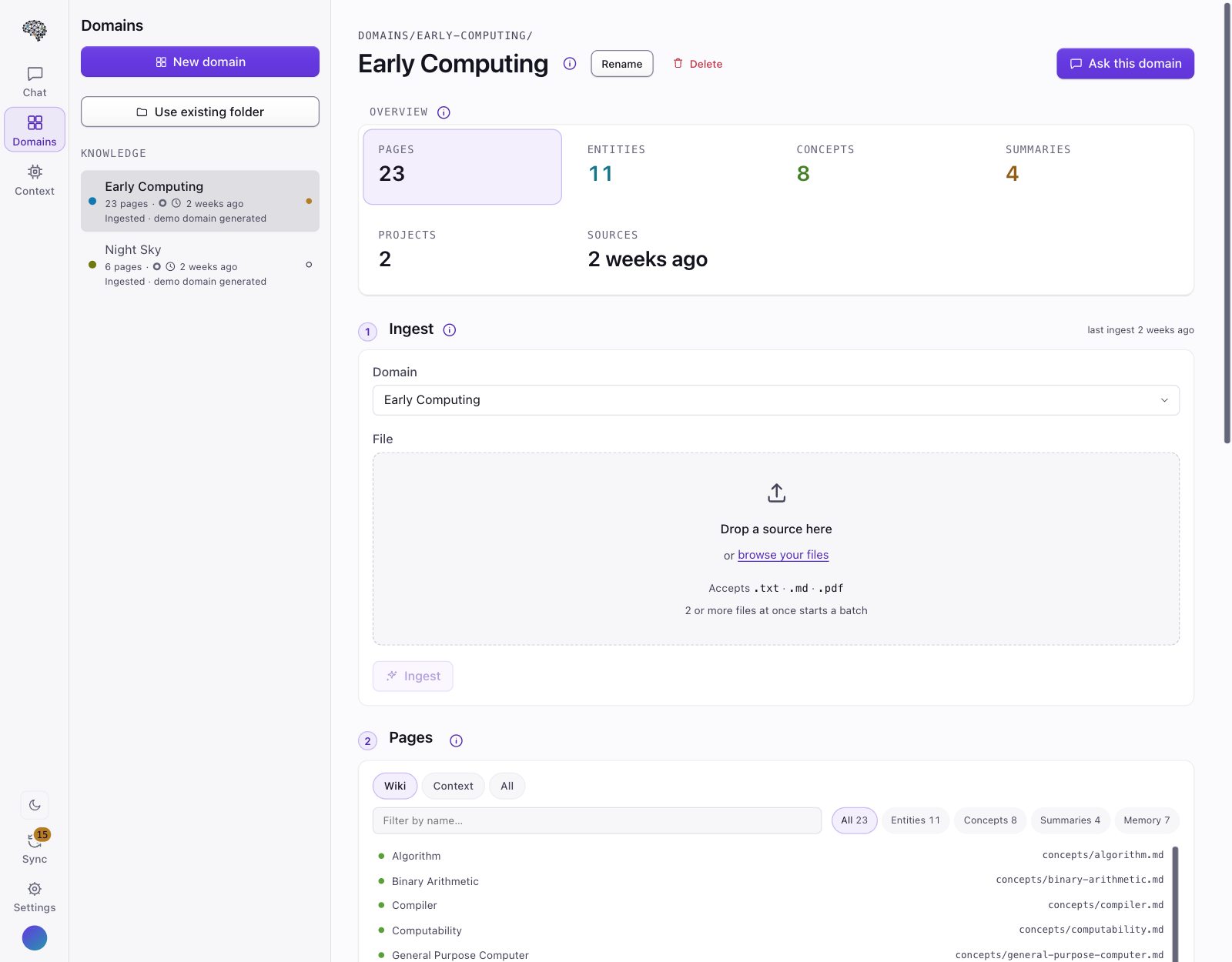
Task: Click the upload icon in drop zone
Action: pyautogui.click(x=776, y=493)
